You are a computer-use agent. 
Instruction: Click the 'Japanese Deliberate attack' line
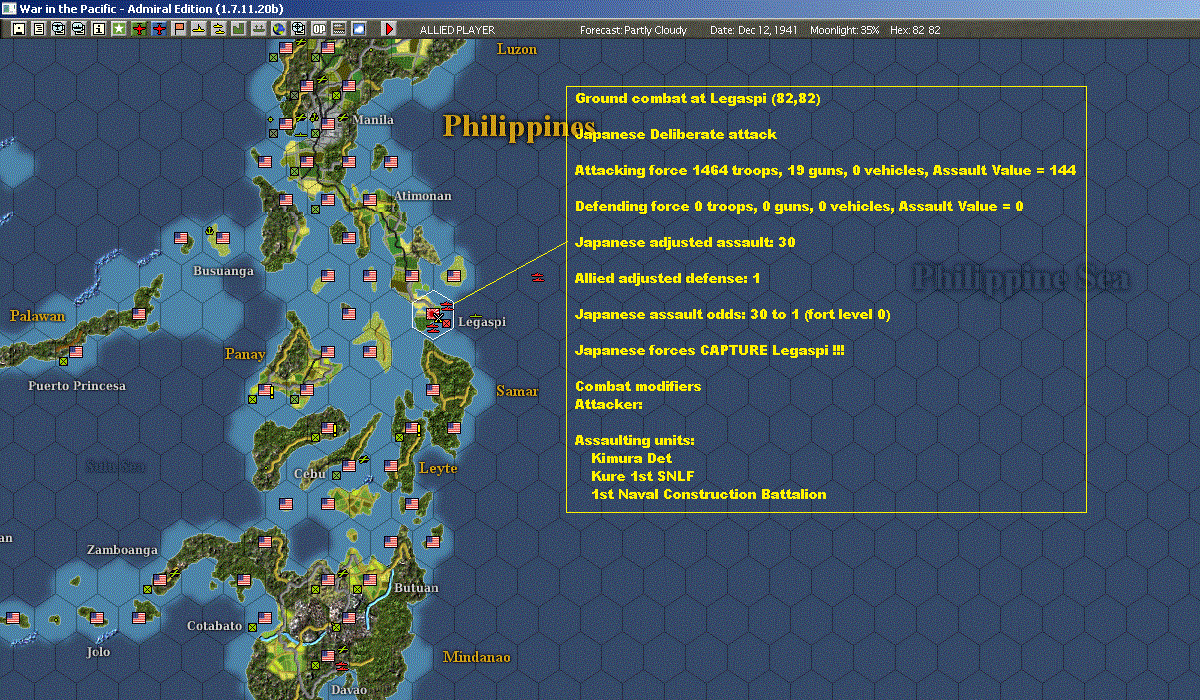click(676, 134)
